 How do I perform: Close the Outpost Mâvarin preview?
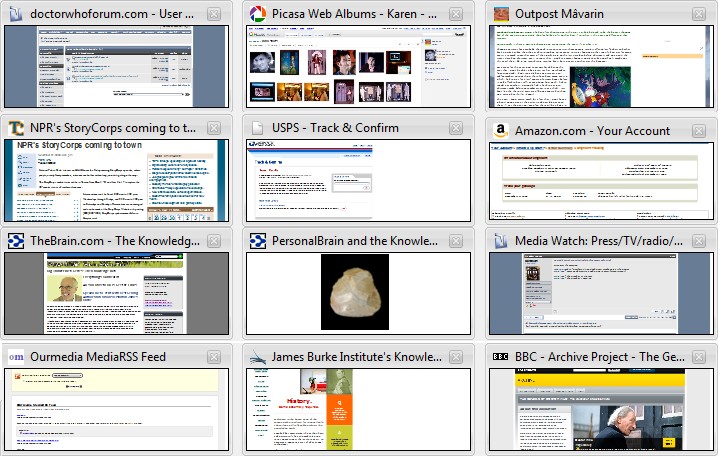(x=699, y=14)
